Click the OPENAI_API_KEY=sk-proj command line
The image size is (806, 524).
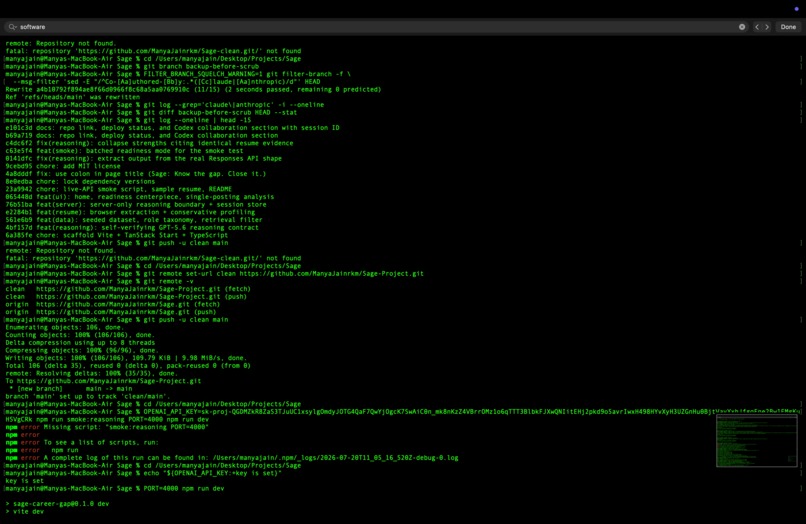pyautogui.click(x=403, y=412)
